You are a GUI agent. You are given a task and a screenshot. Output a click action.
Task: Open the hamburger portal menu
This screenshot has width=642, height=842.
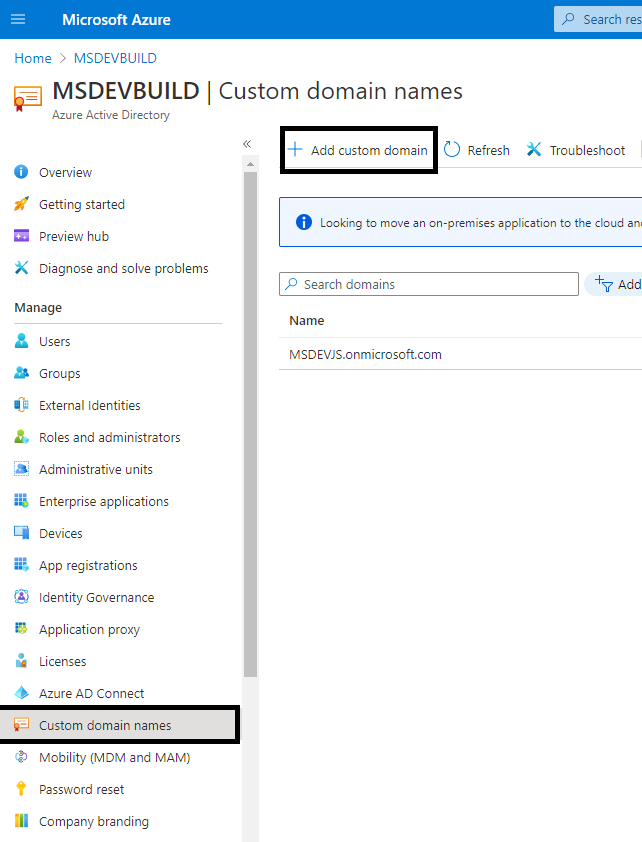[18, 19]
